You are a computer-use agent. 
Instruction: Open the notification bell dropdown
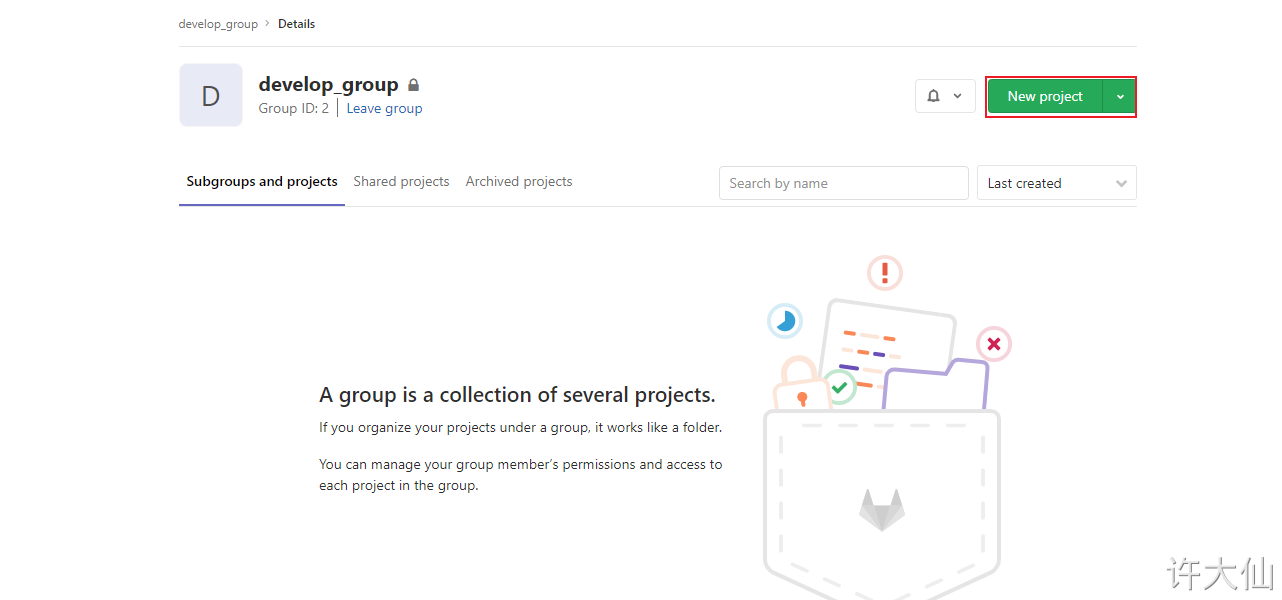point(945,96)
